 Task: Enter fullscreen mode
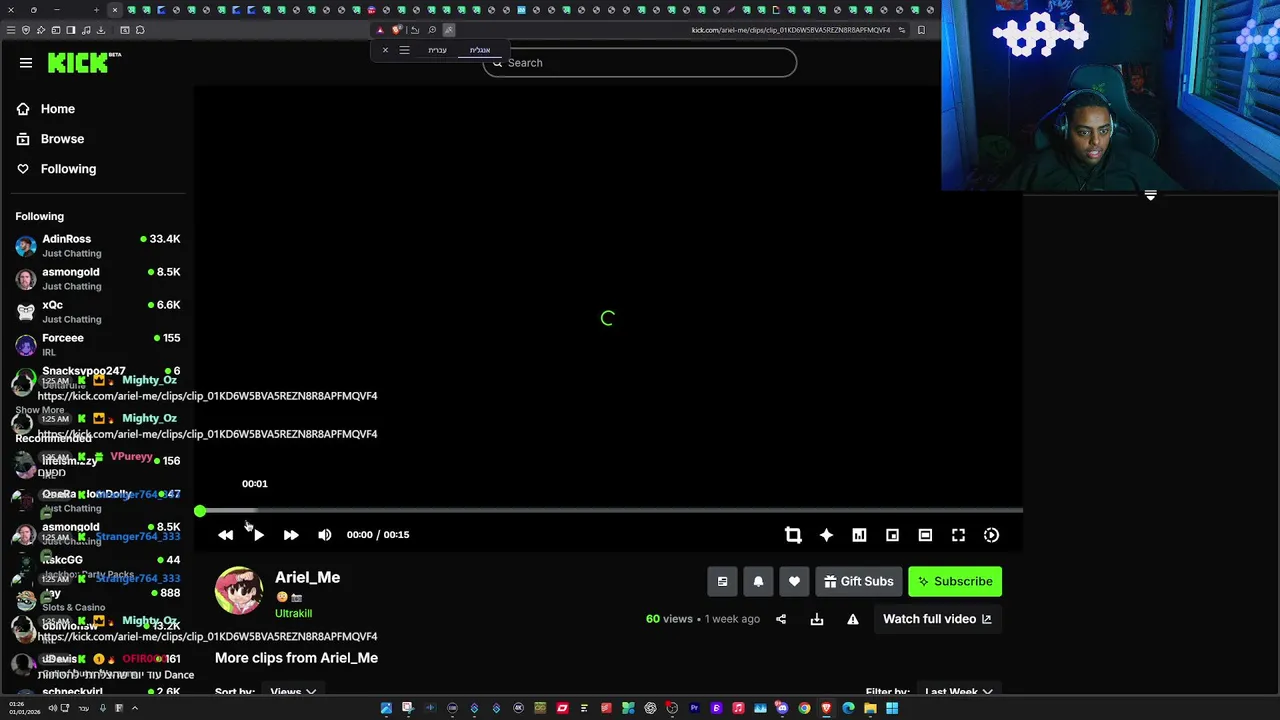958,535
